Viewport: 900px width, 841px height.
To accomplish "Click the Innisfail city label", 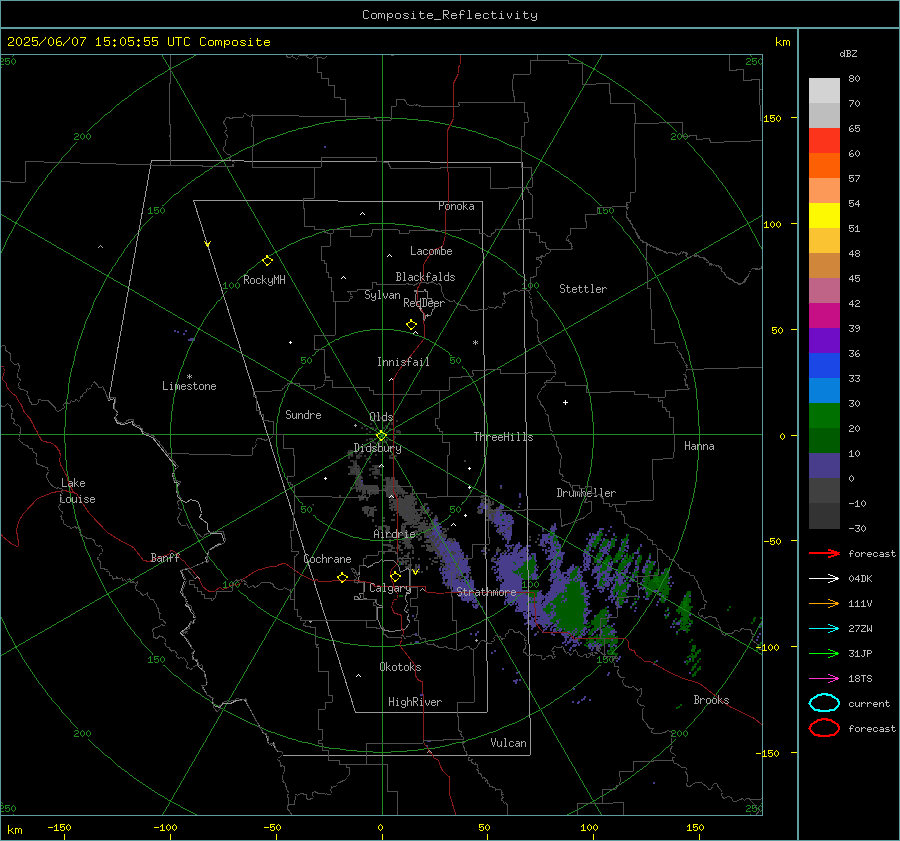I will click(x=403, y=362).
